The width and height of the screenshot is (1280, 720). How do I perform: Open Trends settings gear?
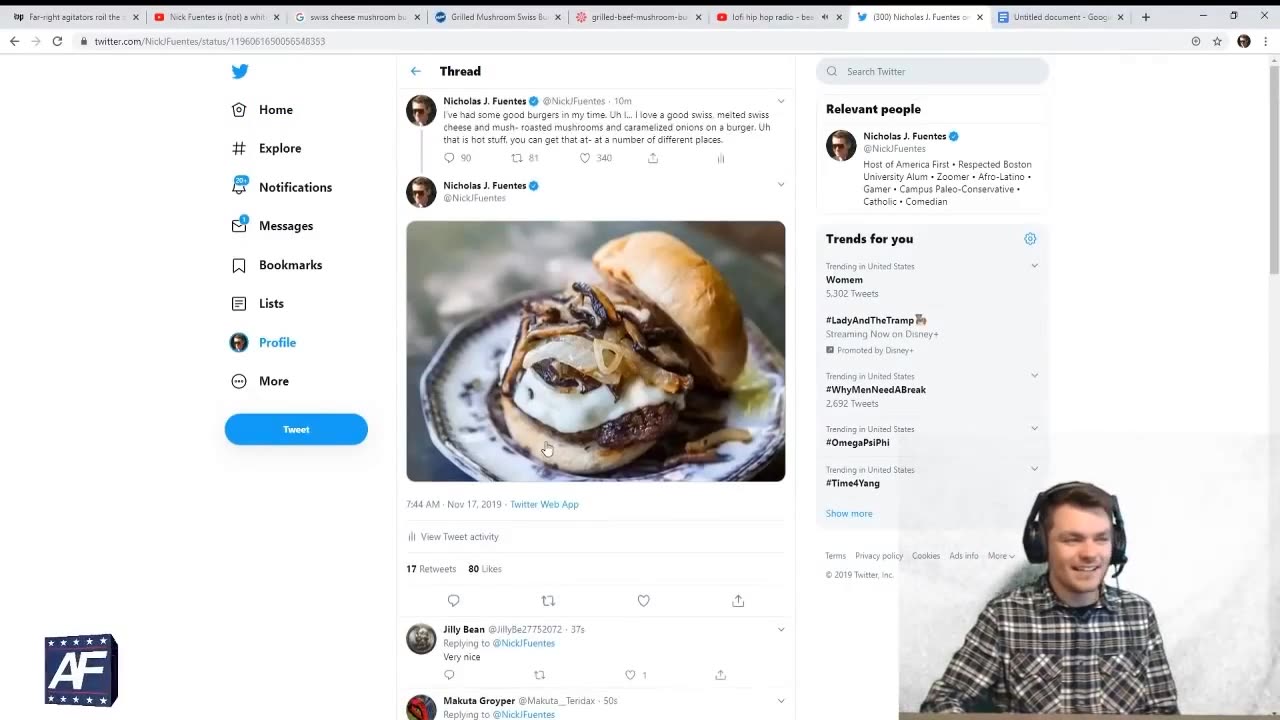coord(1030,239)
